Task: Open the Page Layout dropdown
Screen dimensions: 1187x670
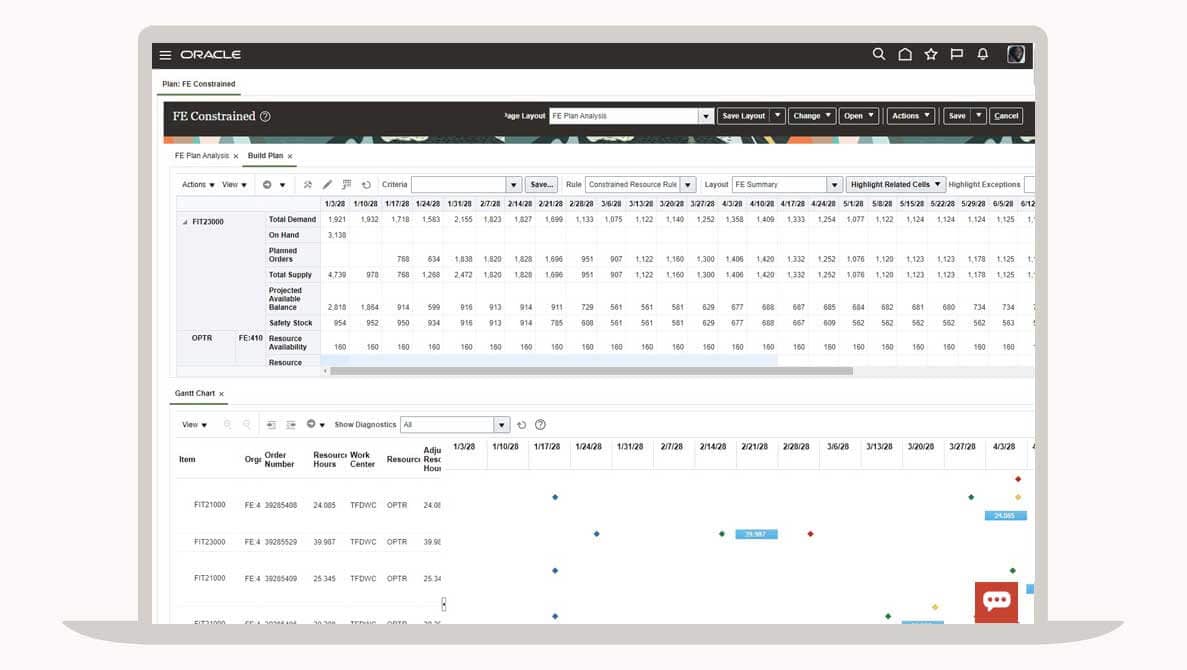Action: coord(706,116)
